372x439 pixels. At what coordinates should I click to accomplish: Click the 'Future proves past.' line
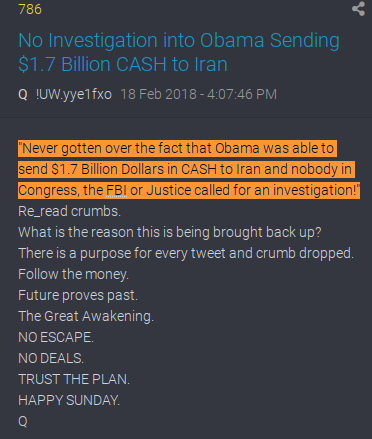(x=78, y=295)
